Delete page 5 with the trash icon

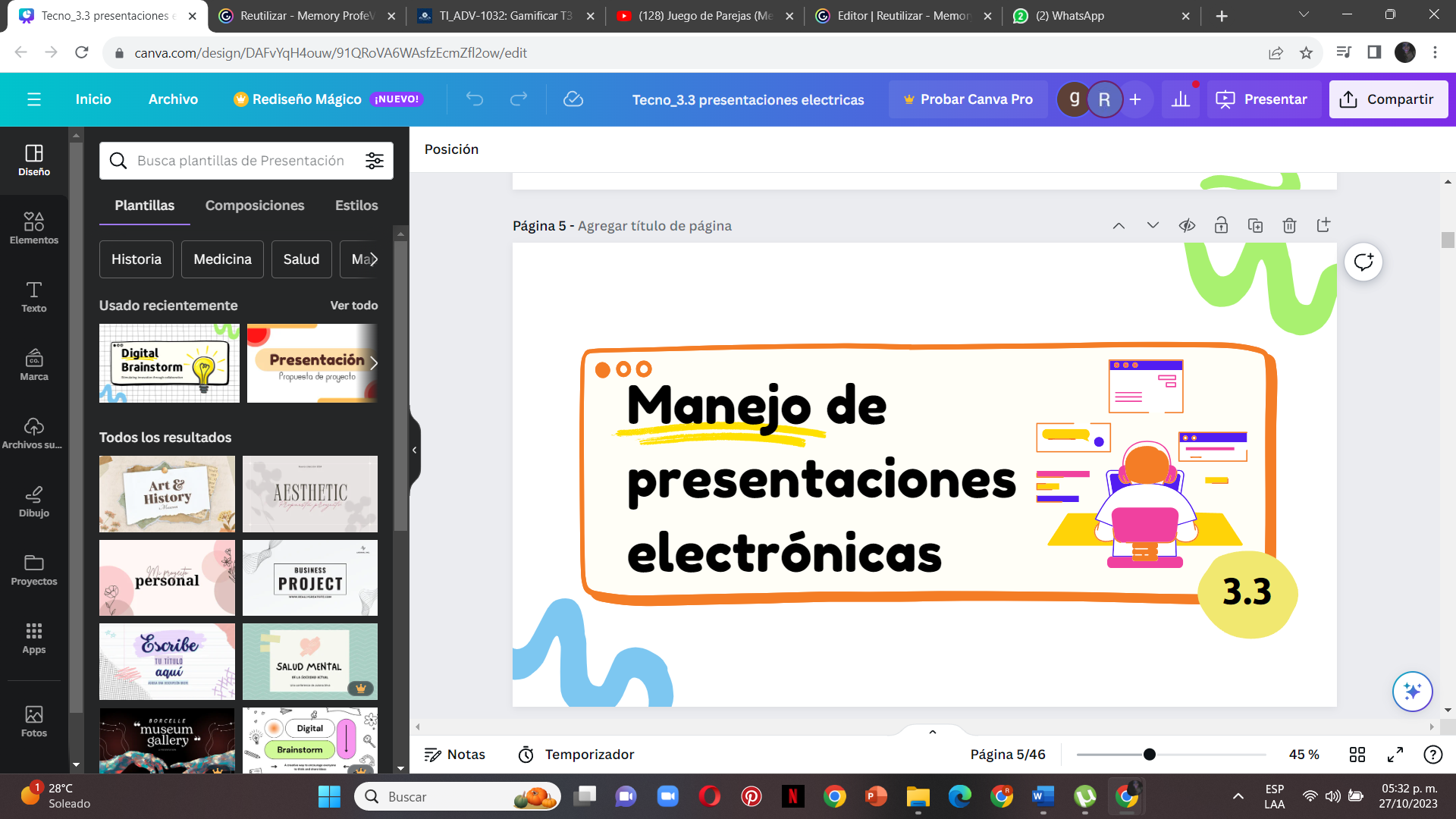[x=1289, y=225]
